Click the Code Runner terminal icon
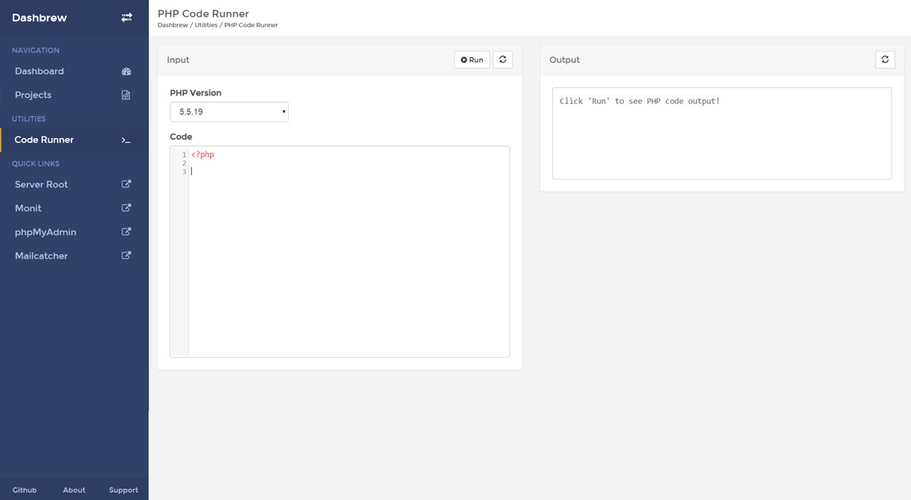The height and width of the screenshot is (500, 911). coord(126,140)
